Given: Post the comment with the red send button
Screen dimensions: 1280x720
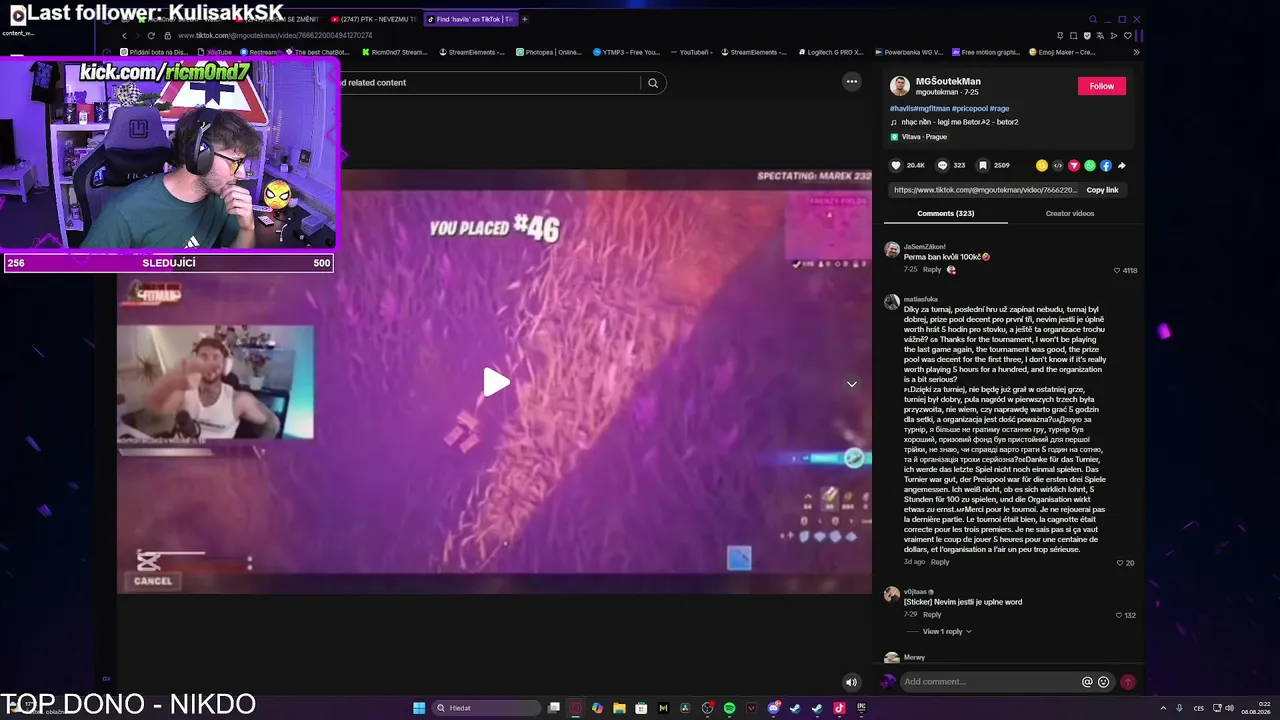Looking at the screenshot, I should pyautogui.click(x=1128, y=682).
